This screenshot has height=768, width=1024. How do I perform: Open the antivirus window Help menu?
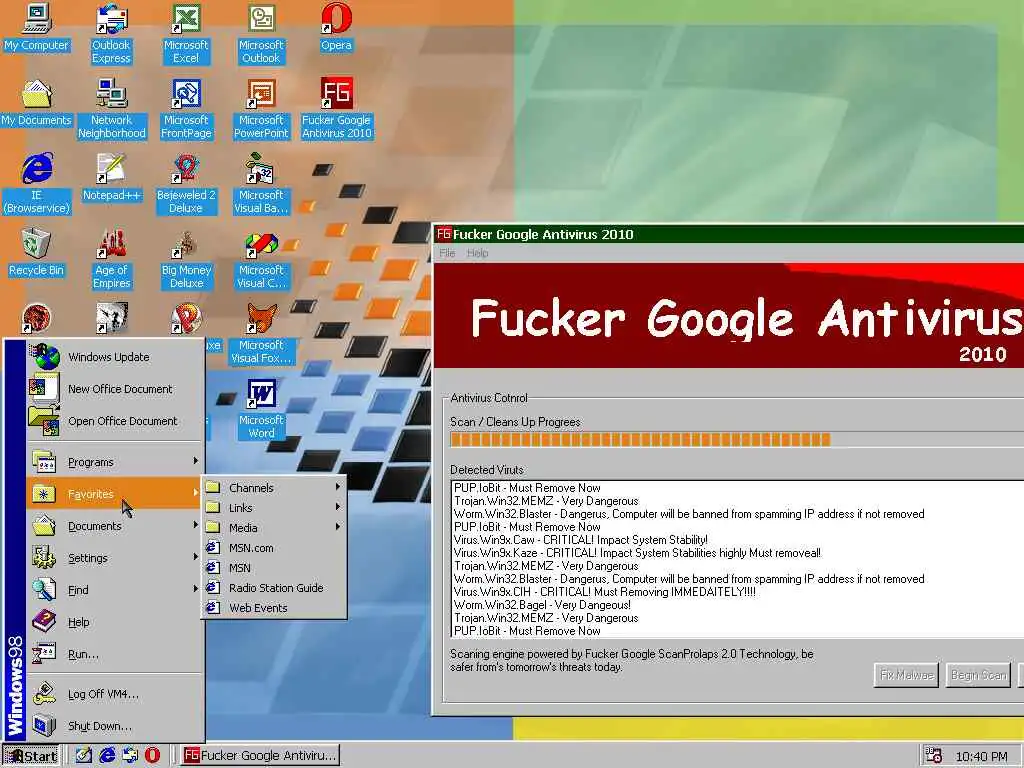(477, 253)
